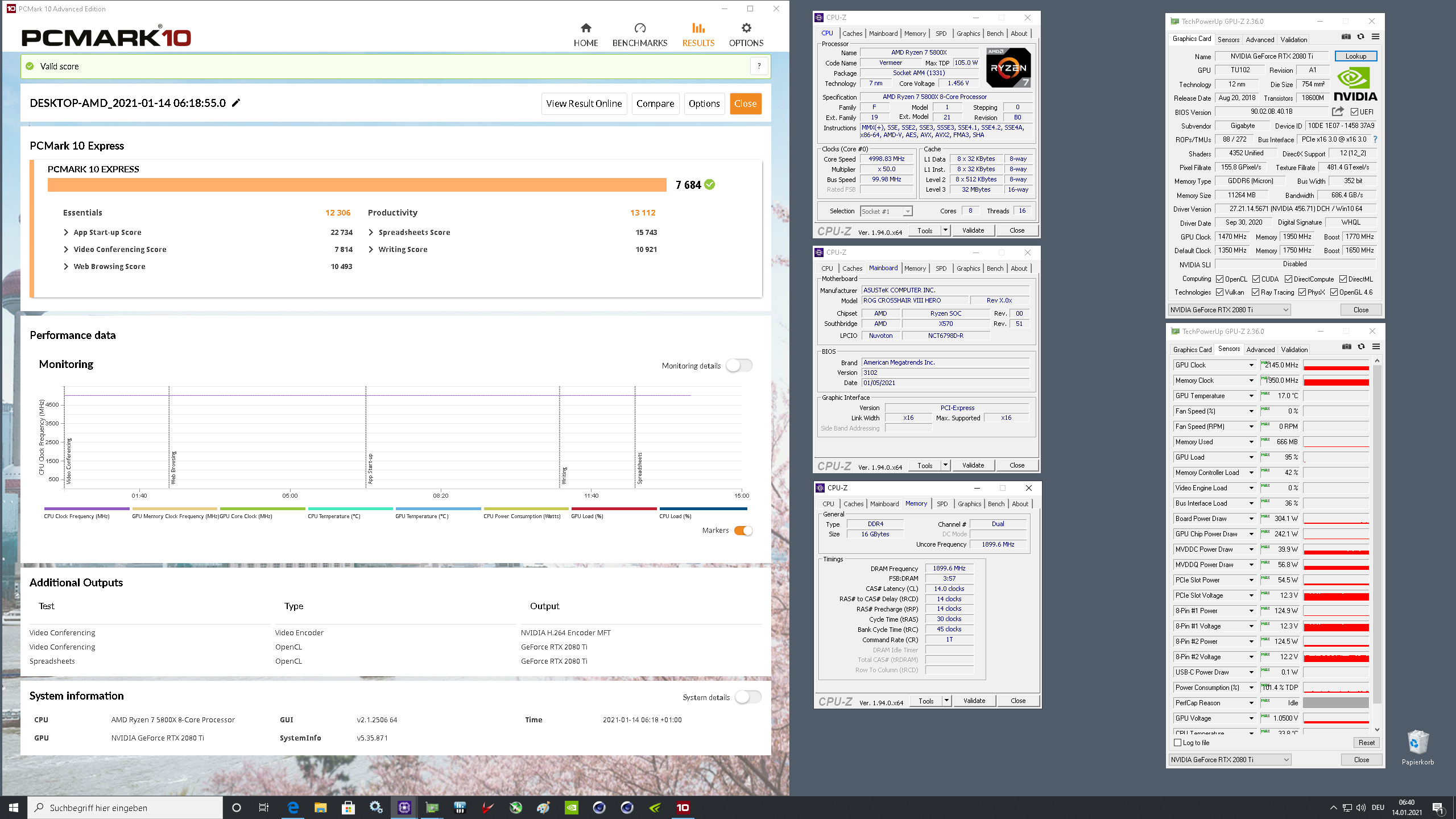Open Papierkorb recycle bin on desktop
Screen dimensions: 1456x819
[1417, 747]
